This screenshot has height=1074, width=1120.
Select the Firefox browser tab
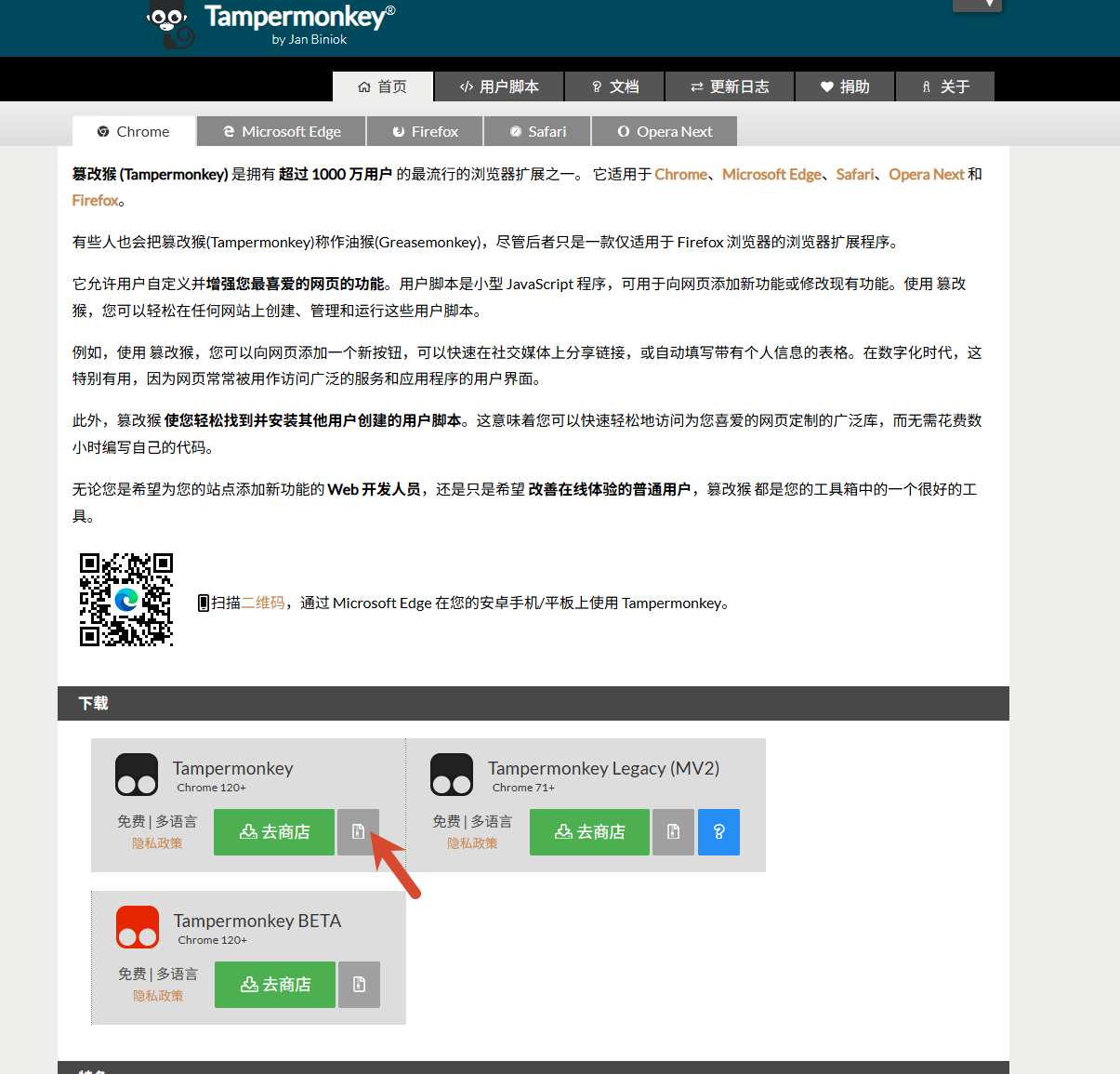click(425, 131)
